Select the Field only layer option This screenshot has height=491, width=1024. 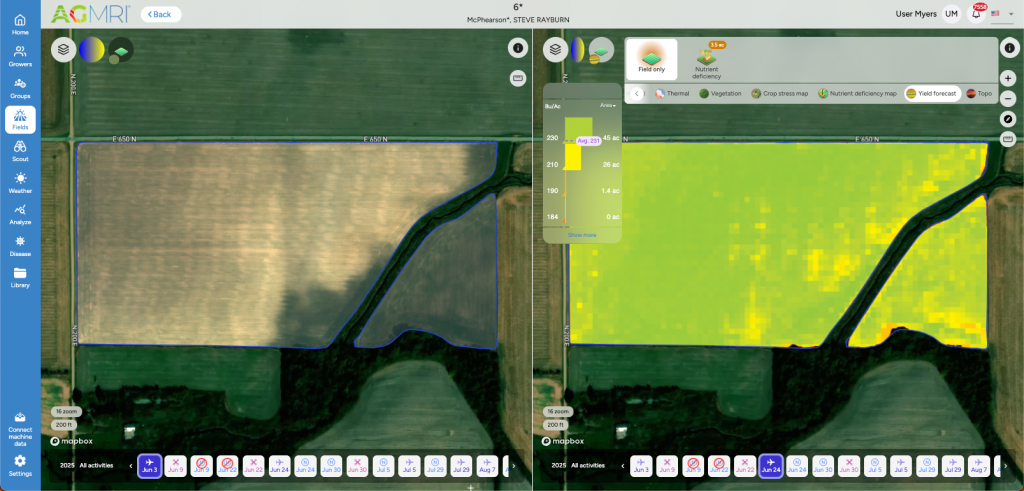pyautogui.click(x=652, y=60)
